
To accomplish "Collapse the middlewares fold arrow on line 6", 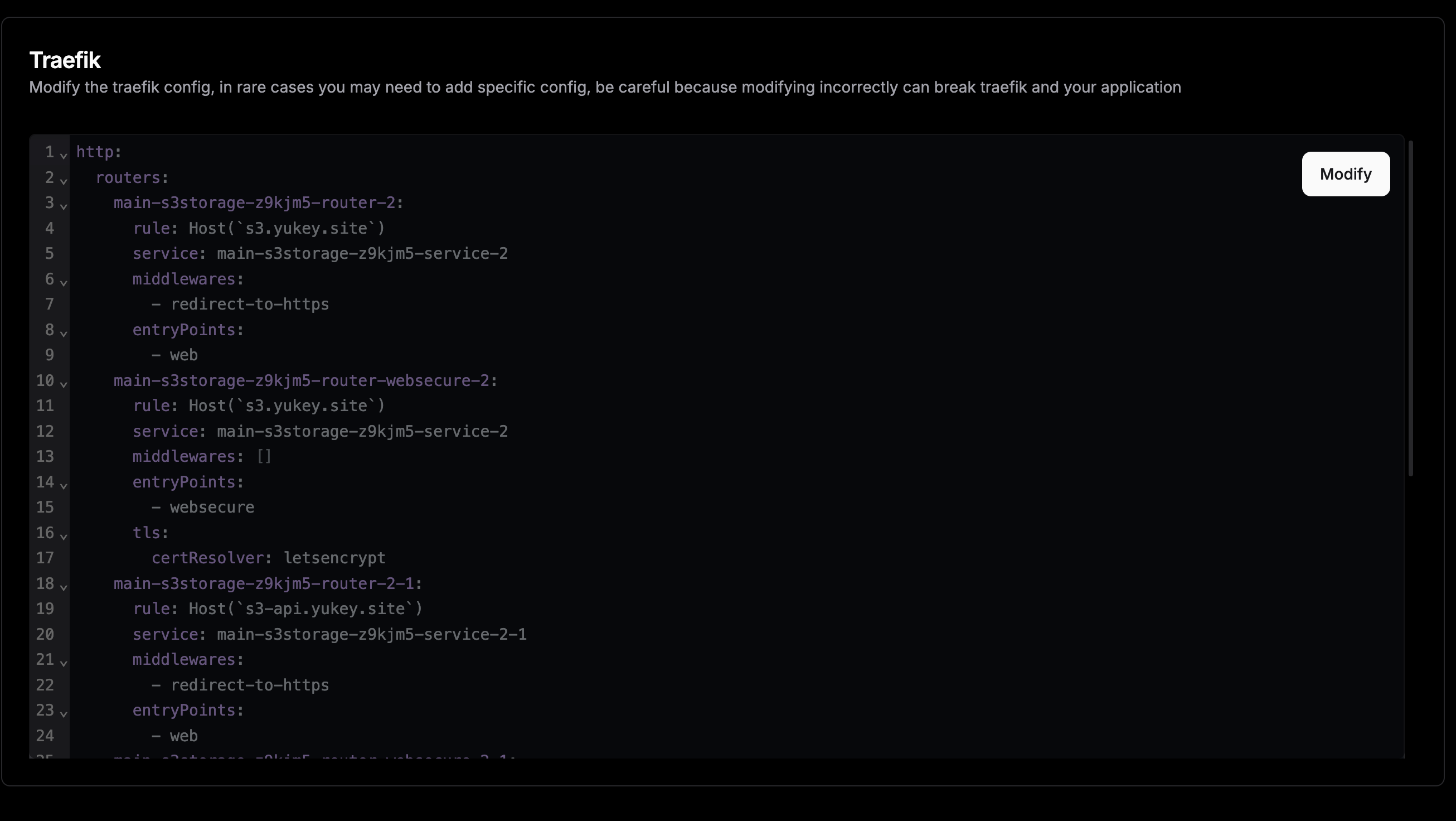I will point(64,282).
